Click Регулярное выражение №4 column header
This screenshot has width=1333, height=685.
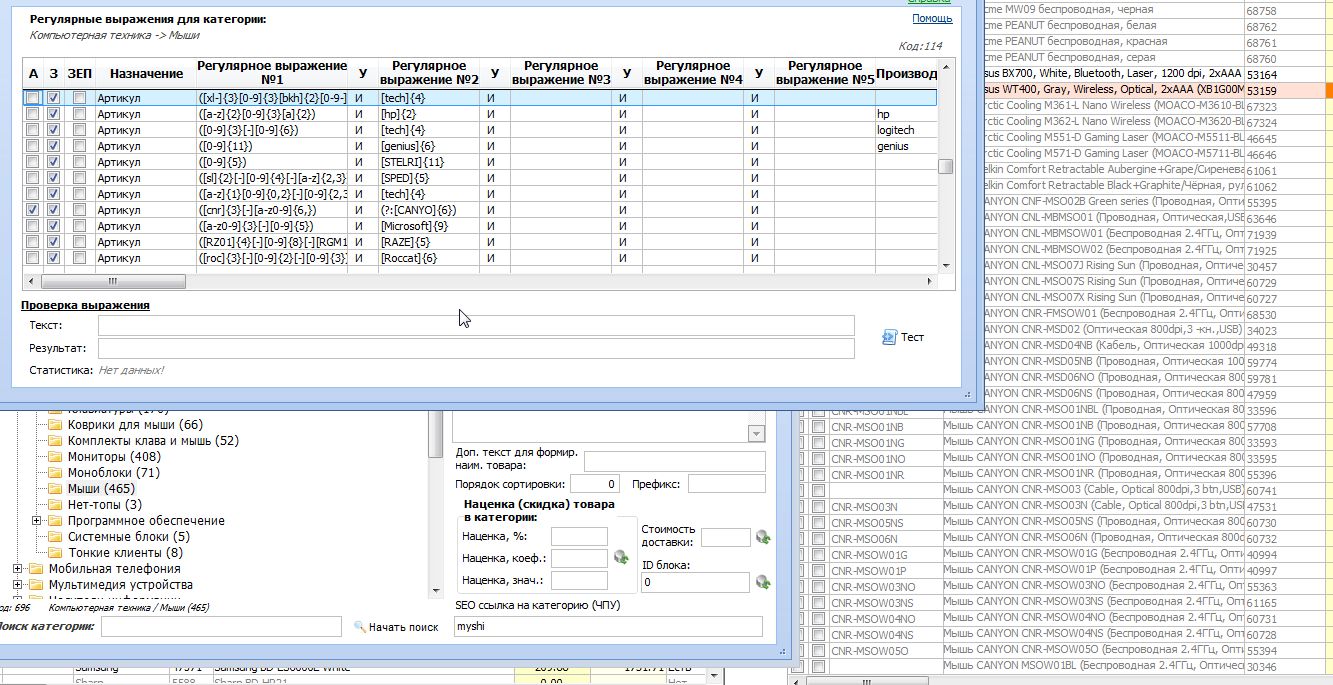tap(693, 74)
